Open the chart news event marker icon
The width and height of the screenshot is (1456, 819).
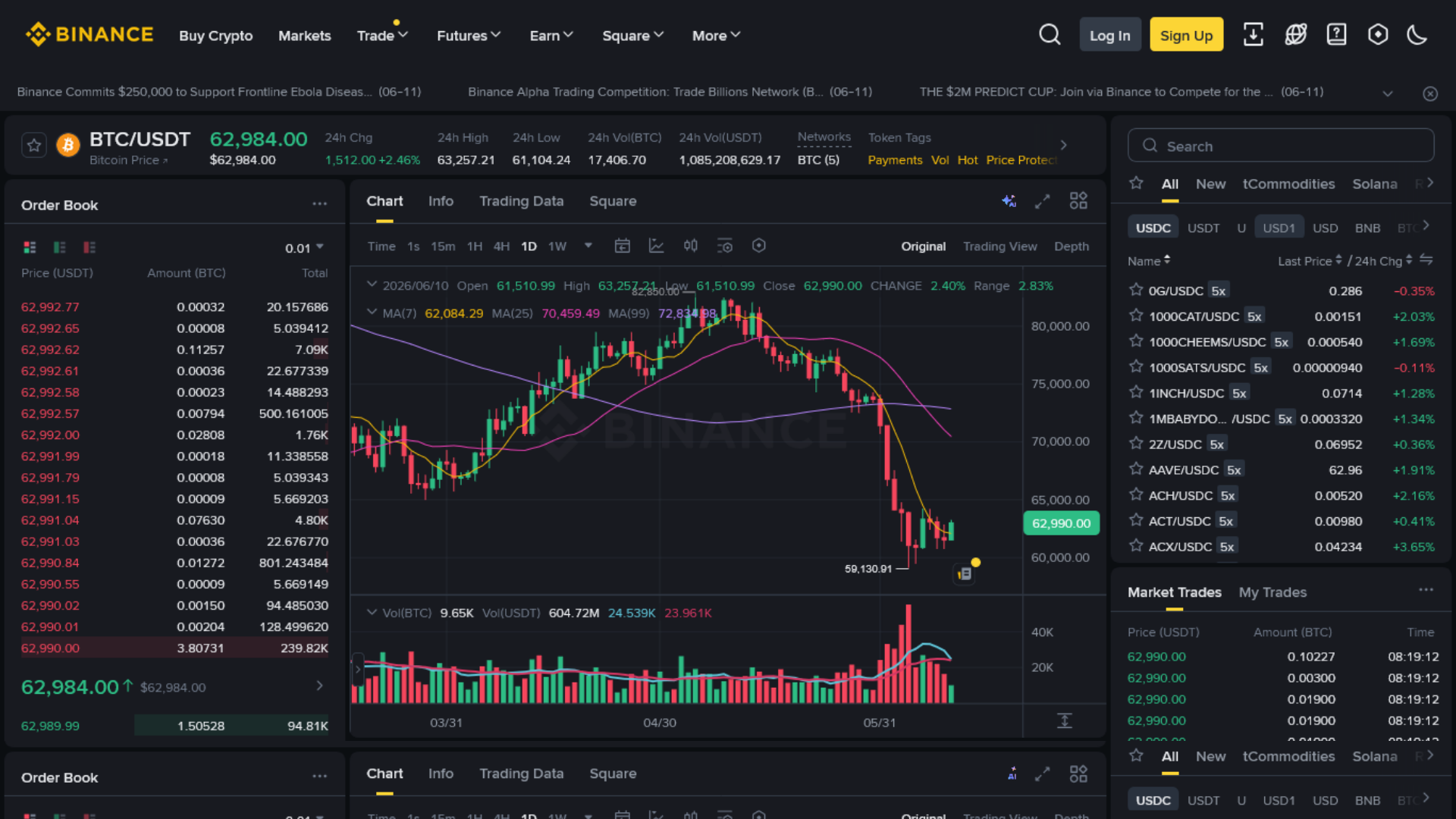click(x=965, y=574)
